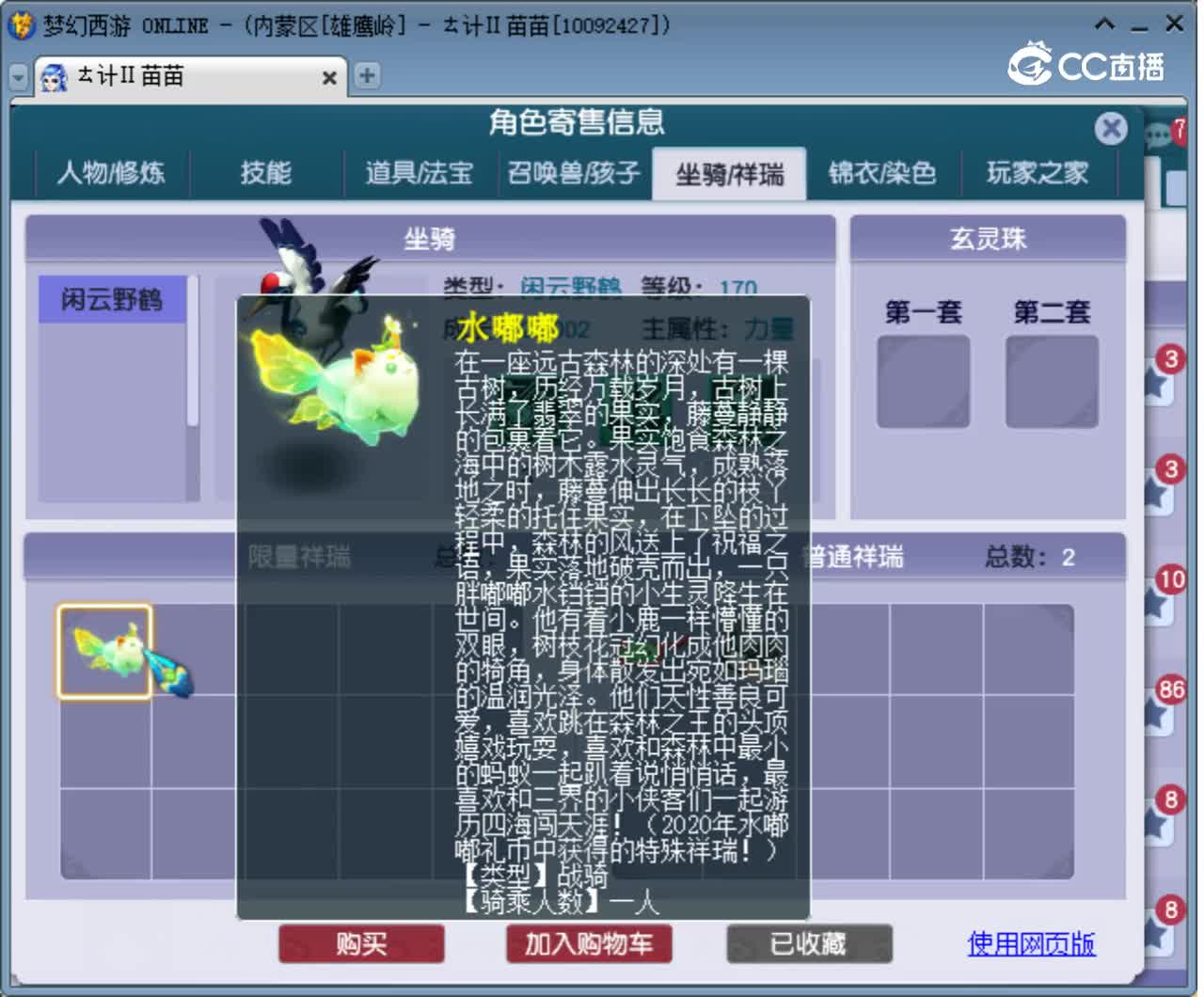Image resolution: width=1204 pixels, height=997 pixels.
Task: Click the 梦幻西游 game logo icon
Action: (x=21, y=24)
